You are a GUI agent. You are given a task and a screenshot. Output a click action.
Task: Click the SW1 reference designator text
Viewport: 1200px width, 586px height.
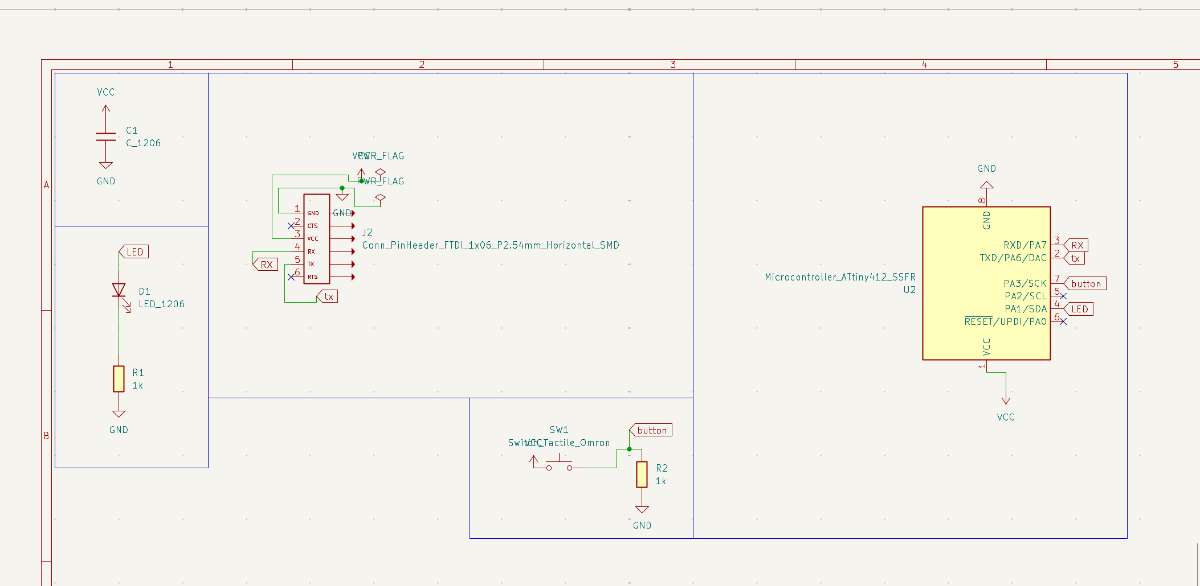(558, 428)
